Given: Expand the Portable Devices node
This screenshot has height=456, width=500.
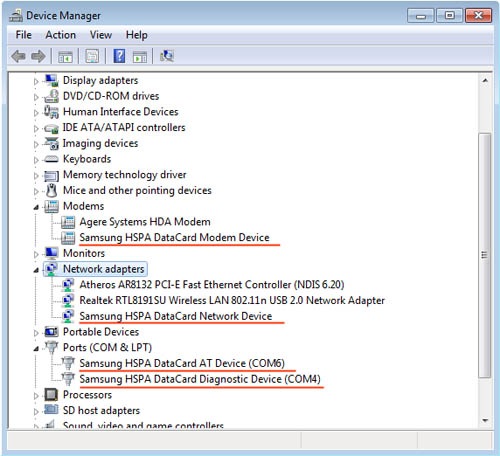Looking at the screenshot, I should (x=36, y=333).
